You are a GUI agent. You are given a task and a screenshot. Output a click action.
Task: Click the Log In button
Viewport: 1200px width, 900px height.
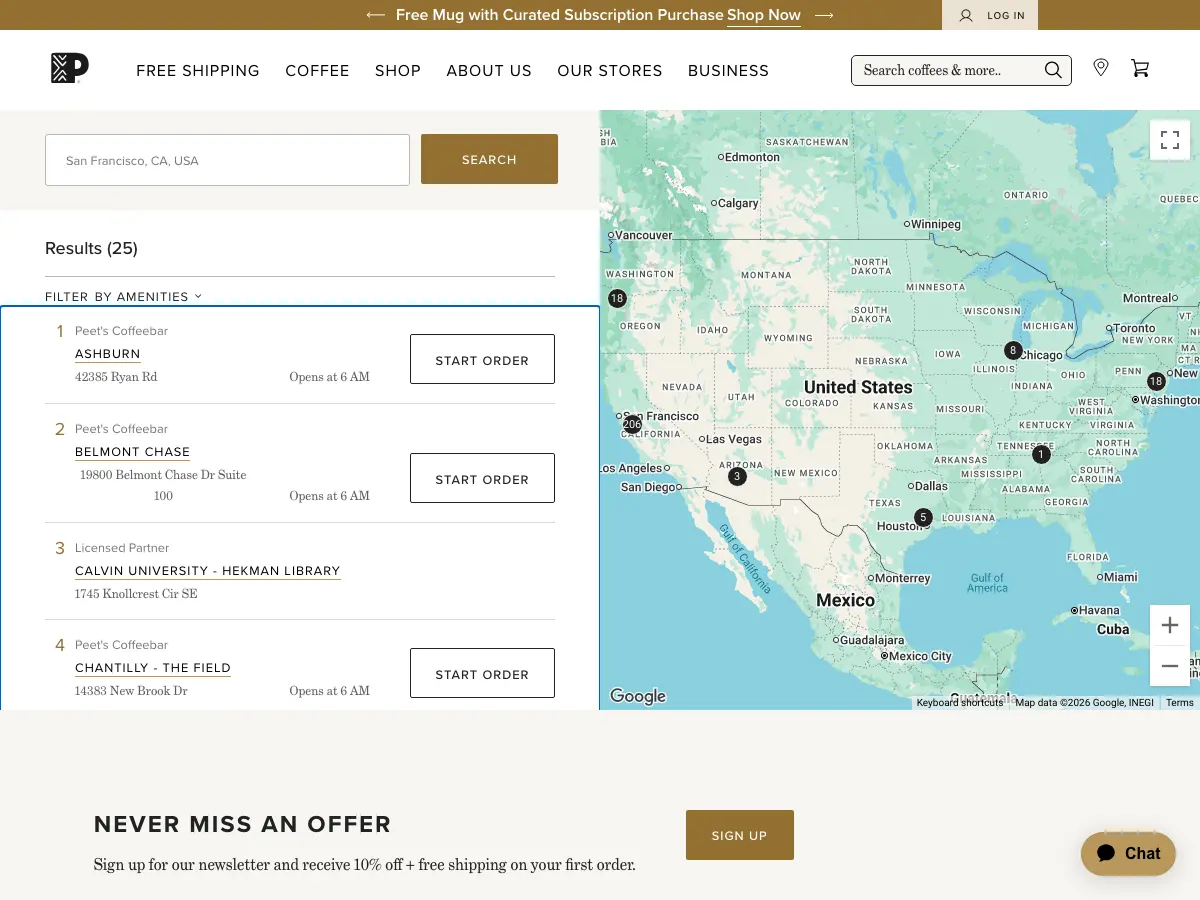coord(990,15)
